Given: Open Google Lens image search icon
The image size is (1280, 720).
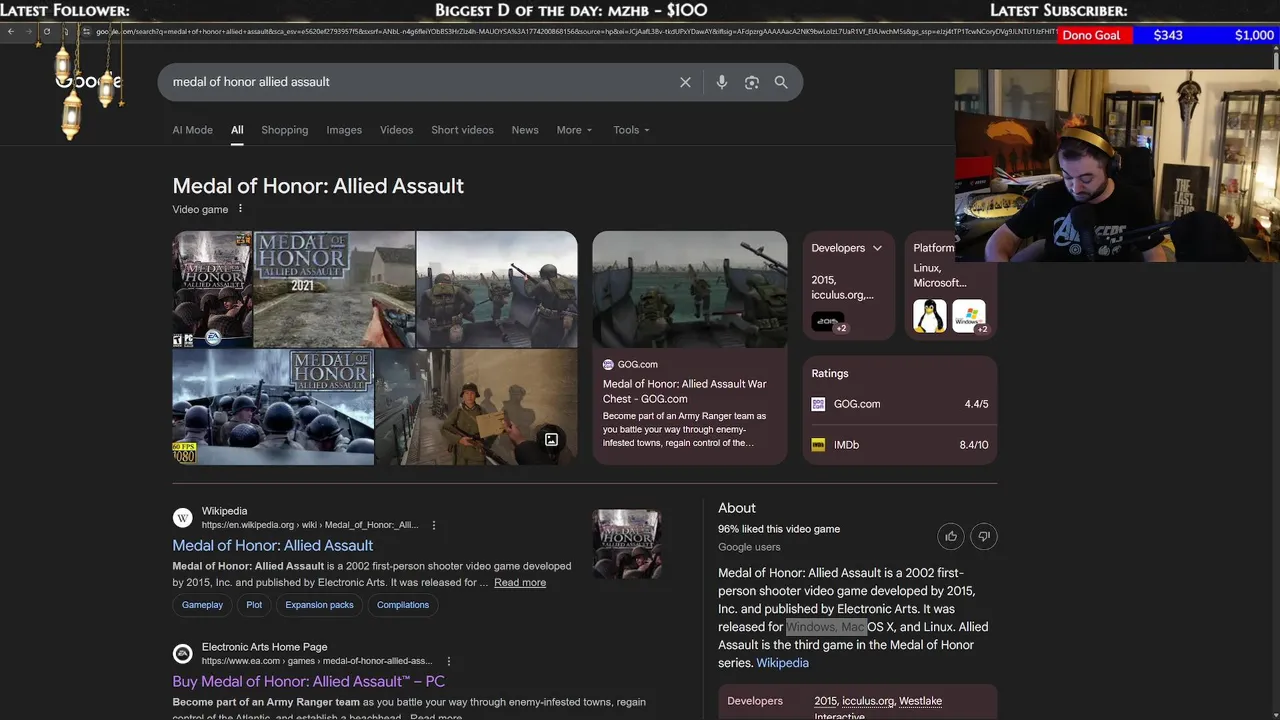Looking at the screenshot, I should [752, 82].
